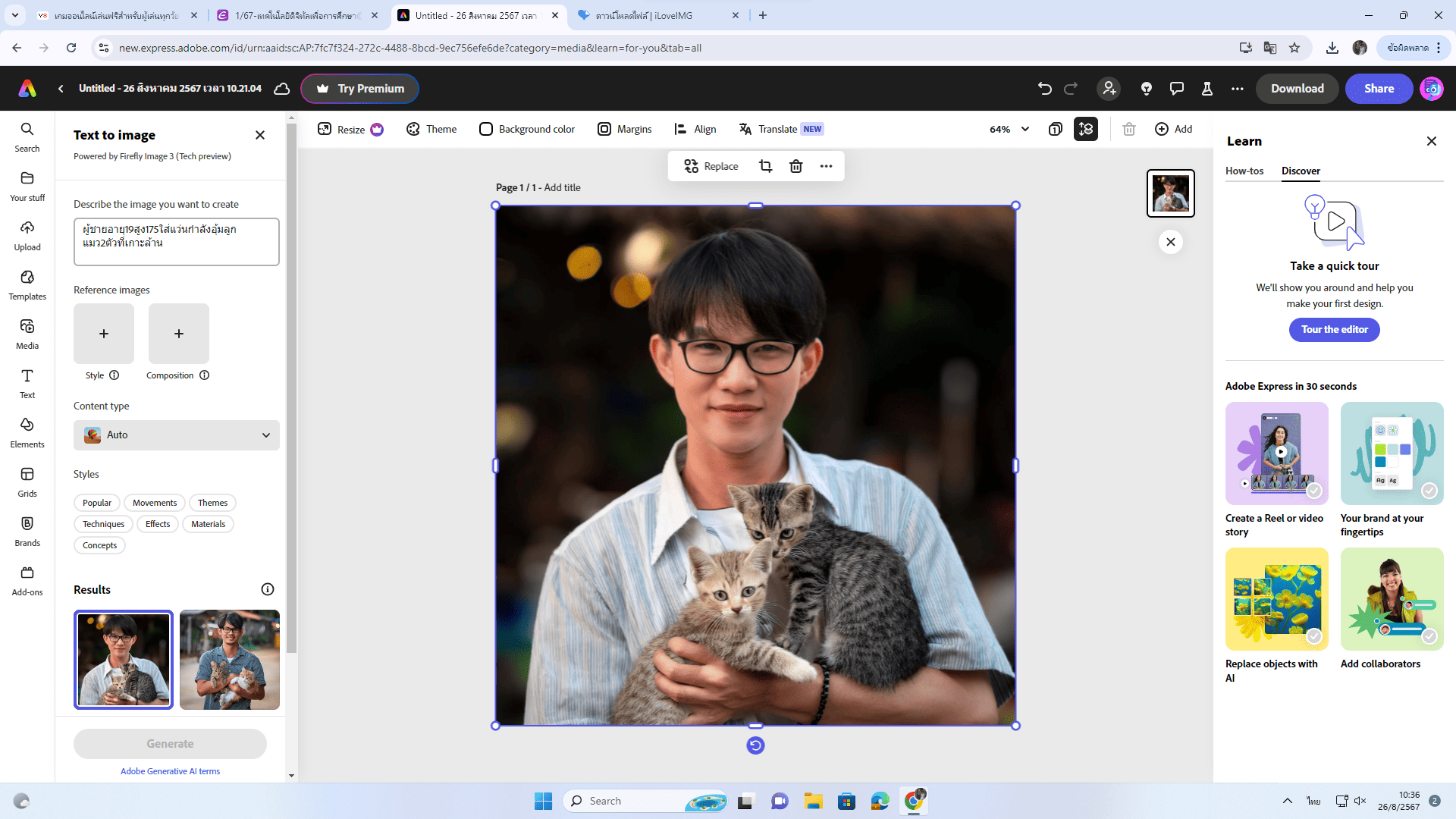The width and height of the screenshot is (1456, 819).
Task: Open the Adobe Generative AI terms link
Action: (170, 771)
